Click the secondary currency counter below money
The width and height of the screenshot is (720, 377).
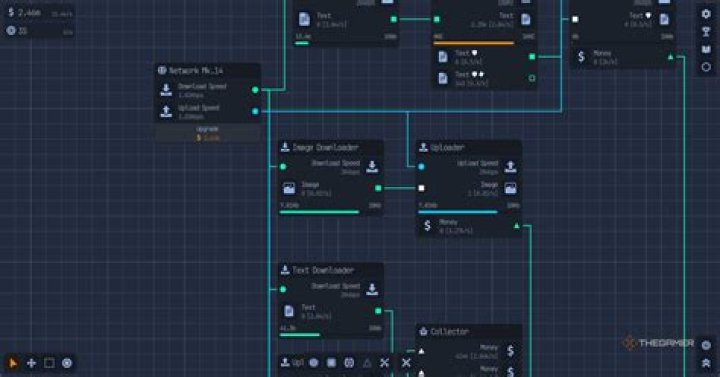coord(40,31)
